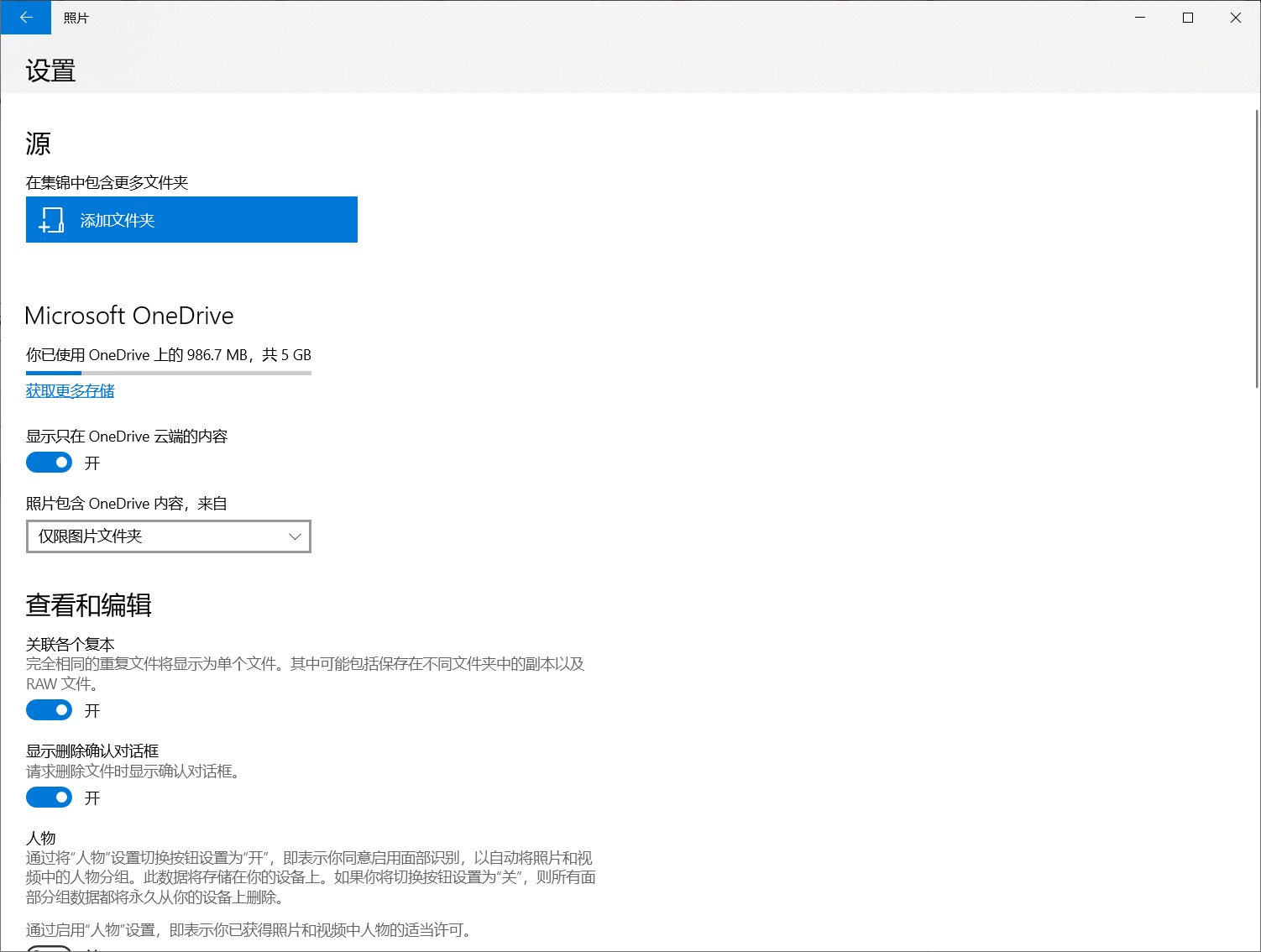Viewport: 1261px width, 952px height.
Task: Click the 照片 title bar text
Action: point(76,18)
